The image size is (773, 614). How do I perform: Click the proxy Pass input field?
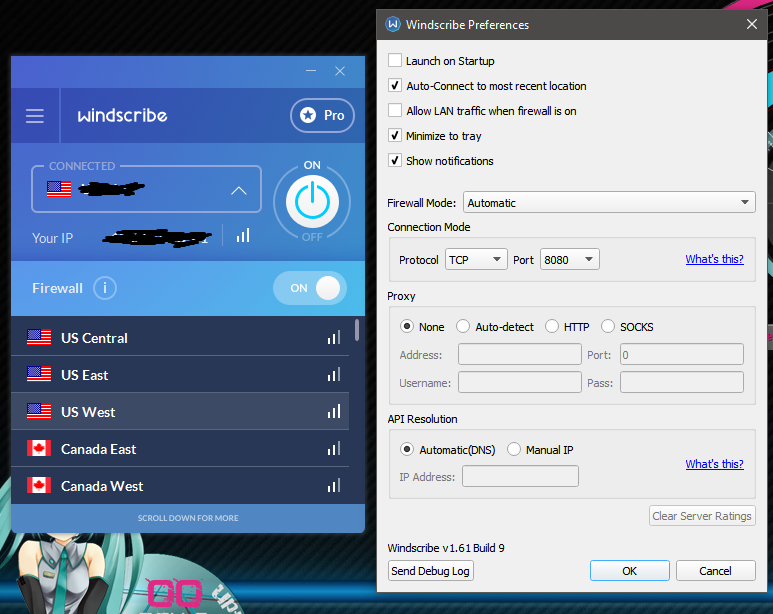682,382
